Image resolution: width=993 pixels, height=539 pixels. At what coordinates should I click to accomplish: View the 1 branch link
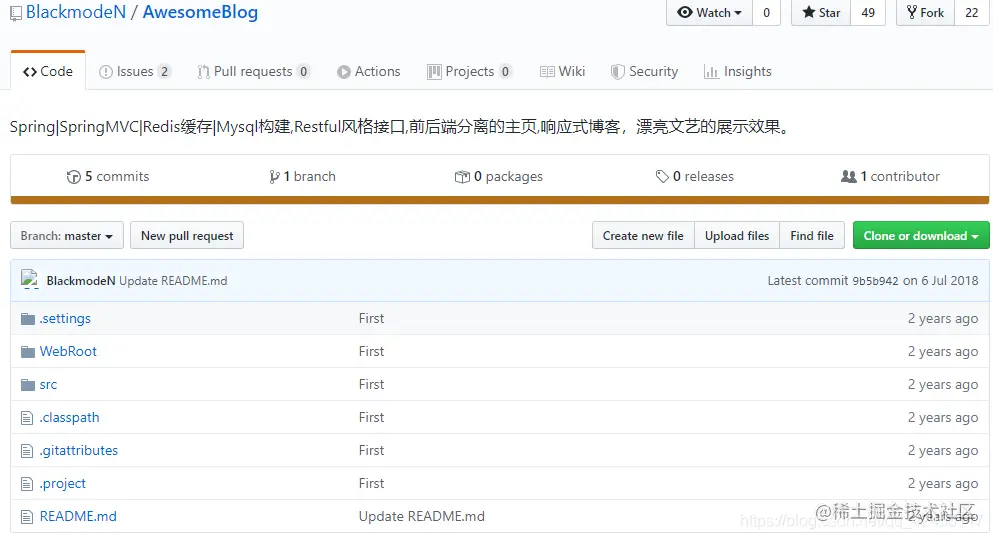pyautogui.click(x=302, y=177)
